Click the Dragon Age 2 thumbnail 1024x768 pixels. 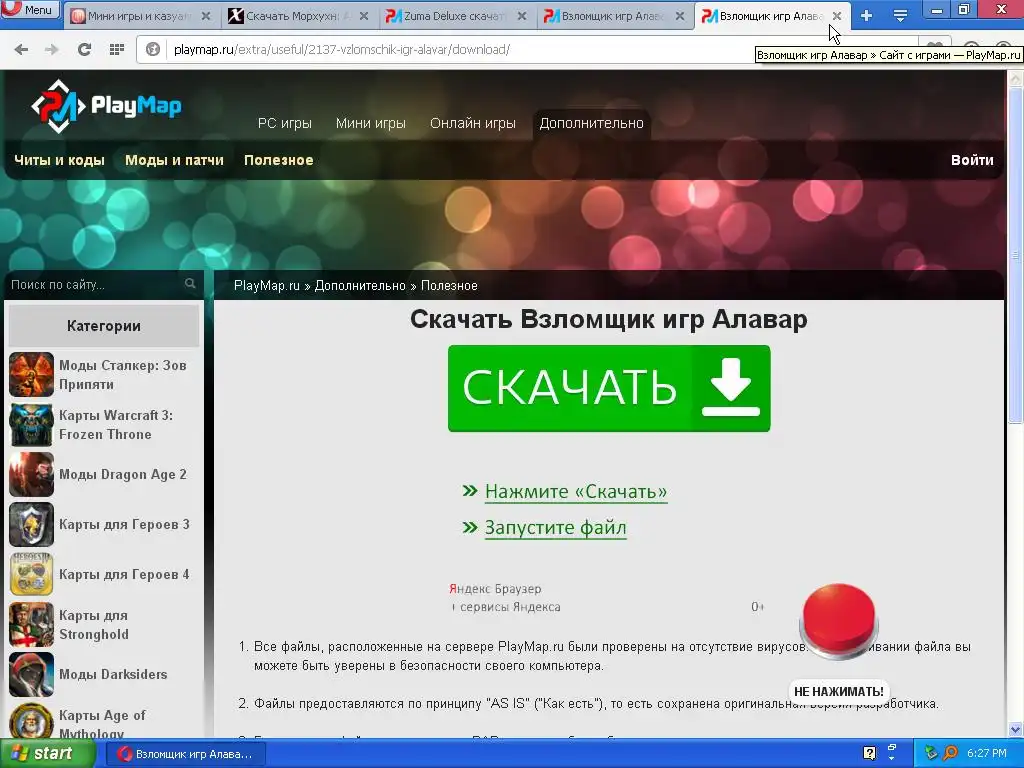31,475
